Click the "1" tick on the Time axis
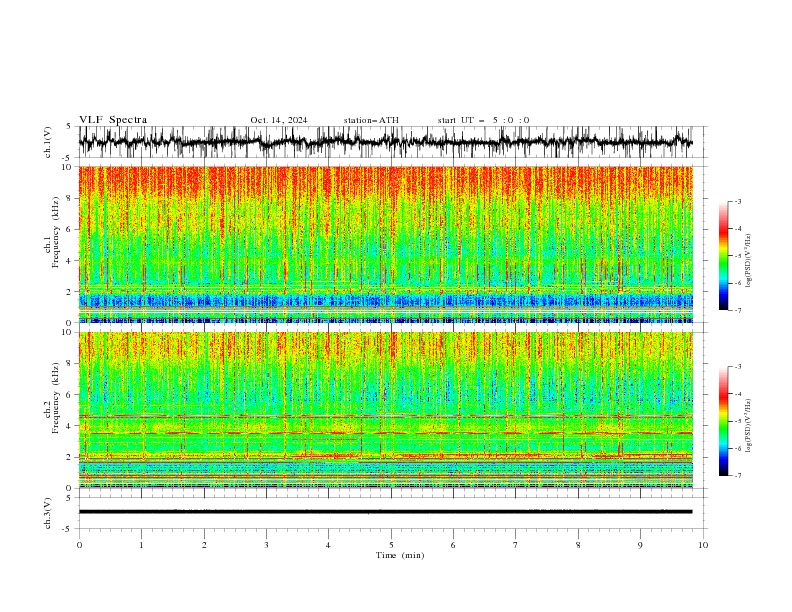The width and height of the screenshot is (792, 612). pyautogui.click(x=141, y=545)
